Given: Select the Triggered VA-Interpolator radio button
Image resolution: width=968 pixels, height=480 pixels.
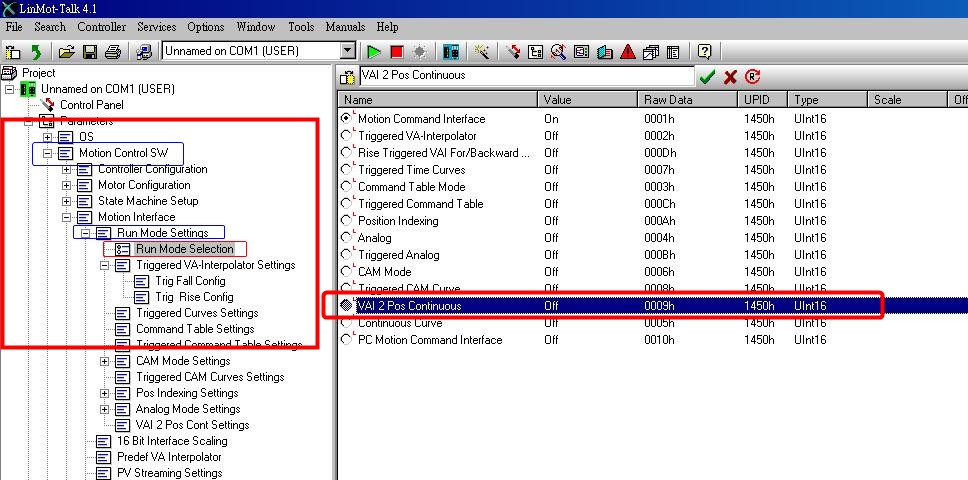Looking at the screenshot, I should coord(346,134).
